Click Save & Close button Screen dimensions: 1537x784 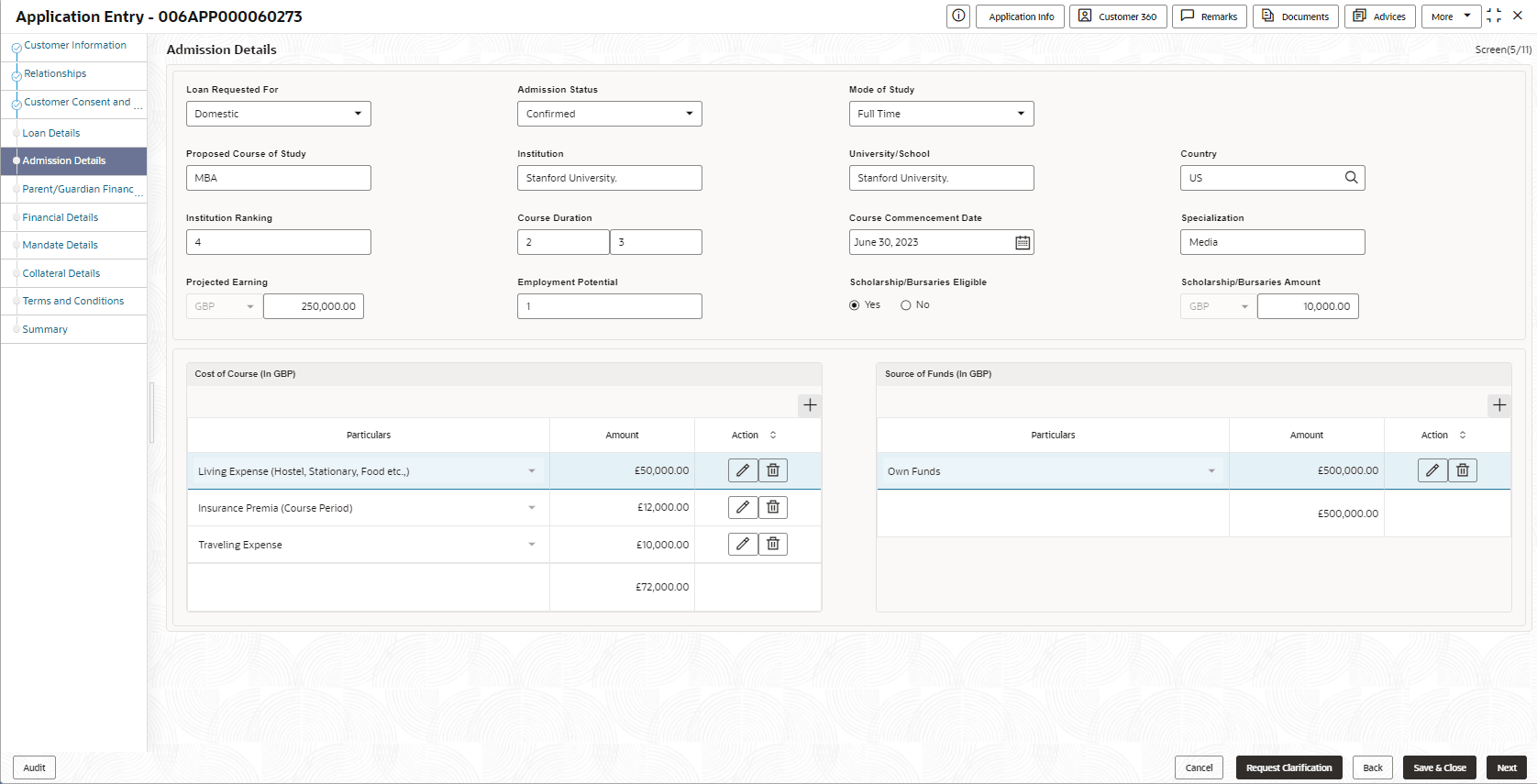click(x=1440, y=767)
